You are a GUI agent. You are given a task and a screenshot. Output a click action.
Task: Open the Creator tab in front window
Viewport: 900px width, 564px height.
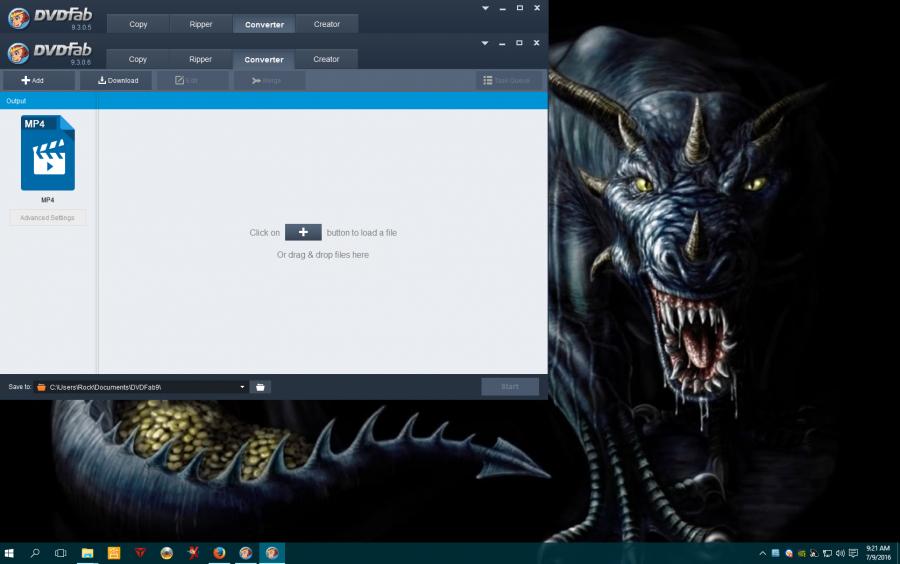coord(326,59)
